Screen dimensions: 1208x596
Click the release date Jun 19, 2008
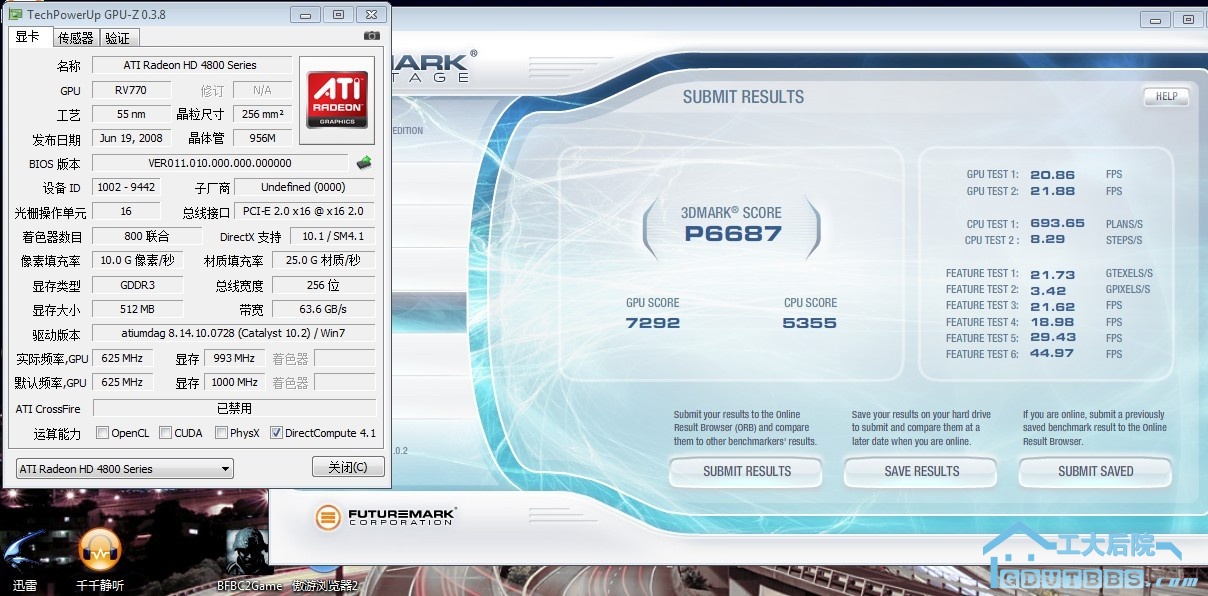131,138
